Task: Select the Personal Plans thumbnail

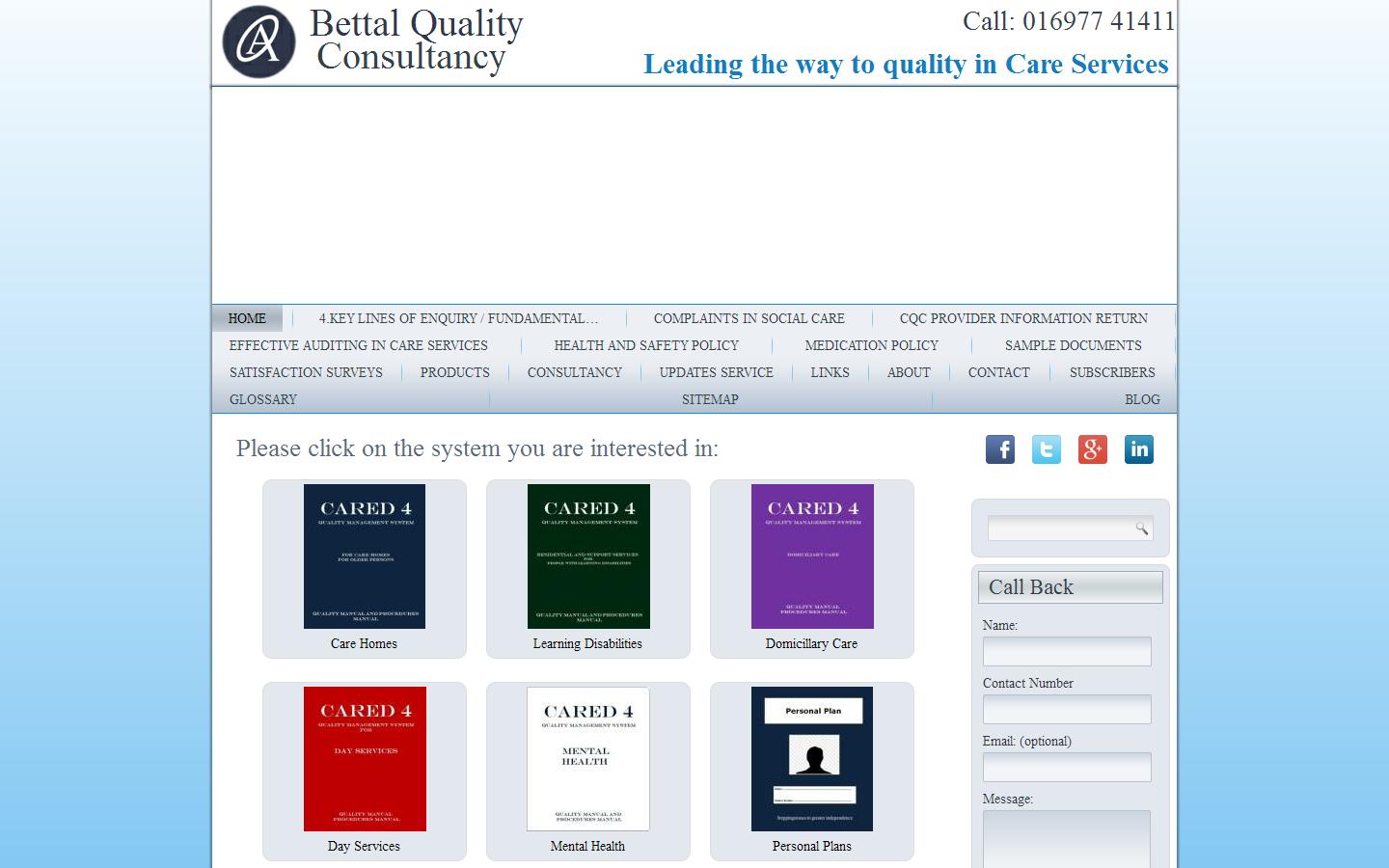Action: [x=811, y=758]
